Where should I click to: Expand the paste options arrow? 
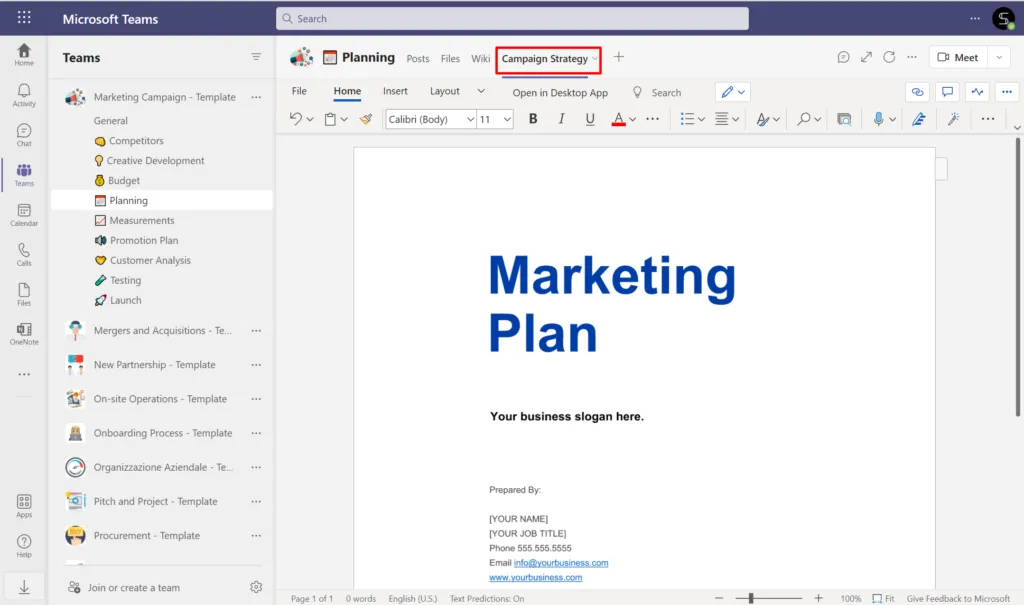344,119
